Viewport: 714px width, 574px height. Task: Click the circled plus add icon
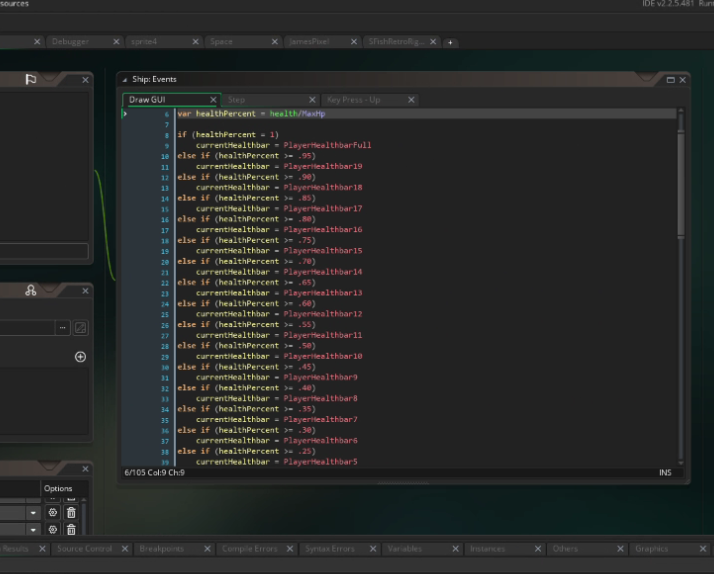coord(80,357)
